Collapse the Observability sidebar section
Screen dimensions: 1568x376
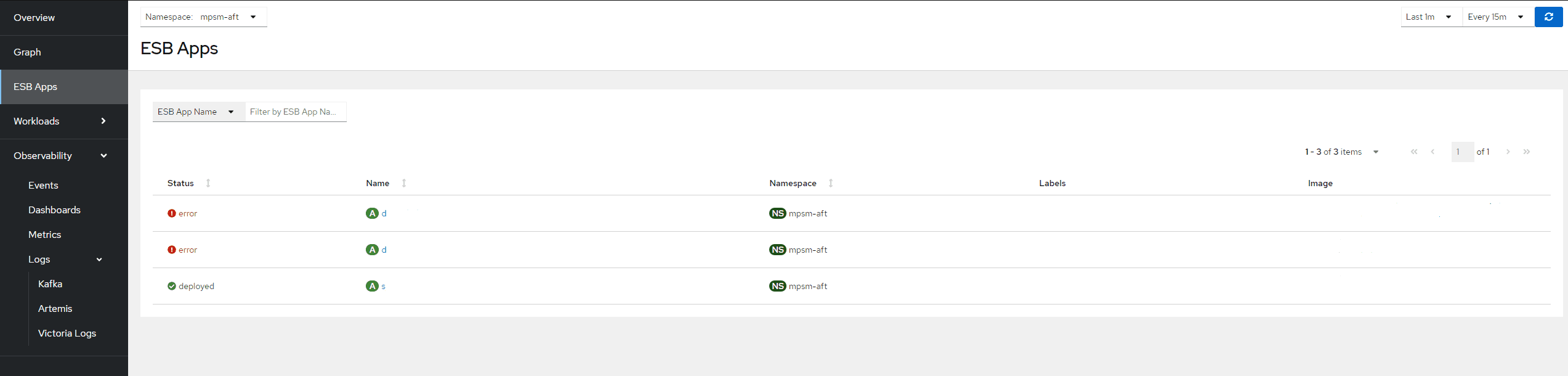64,156
